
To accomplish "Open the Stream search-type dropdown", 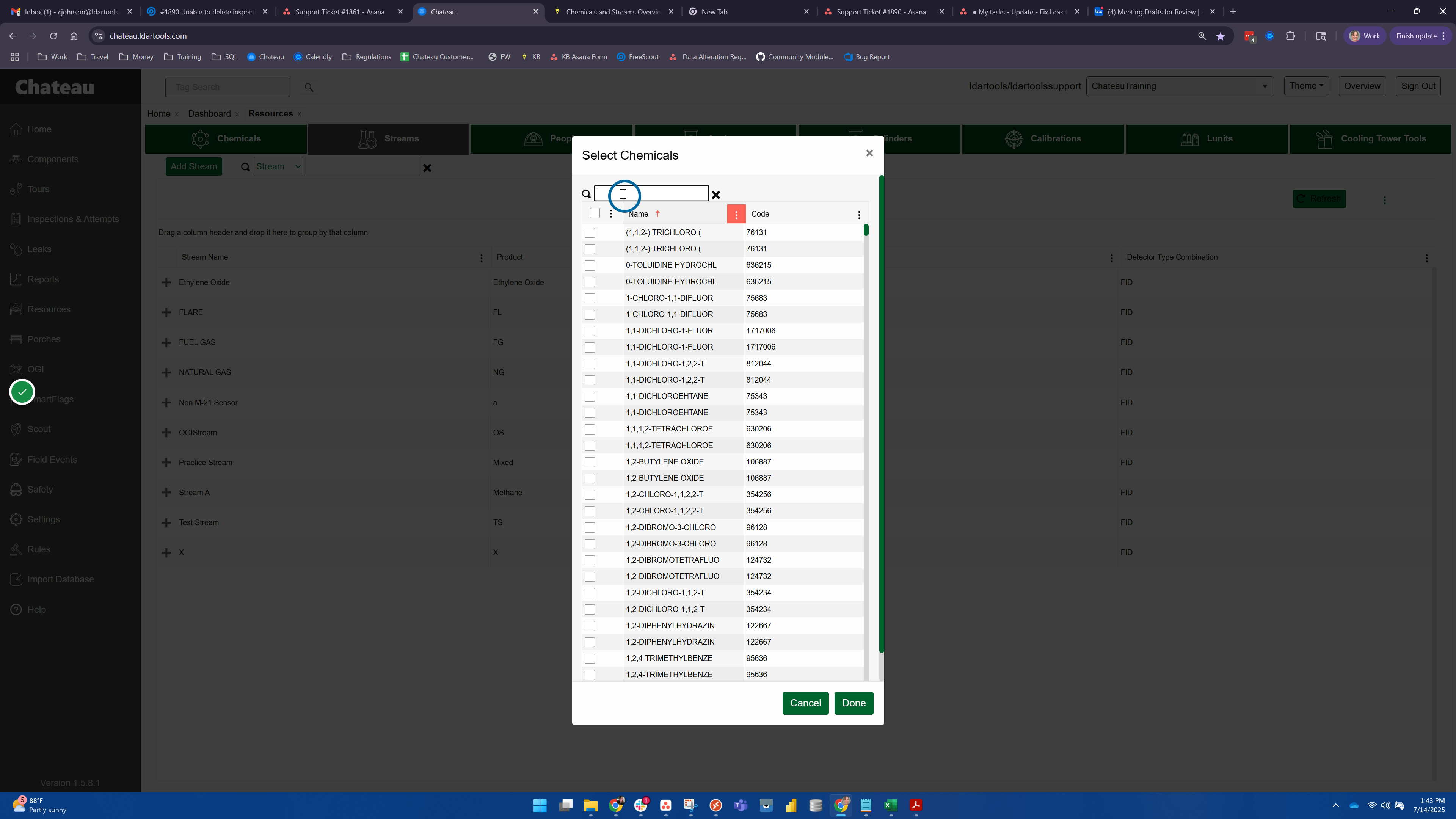I will point(278,167).
